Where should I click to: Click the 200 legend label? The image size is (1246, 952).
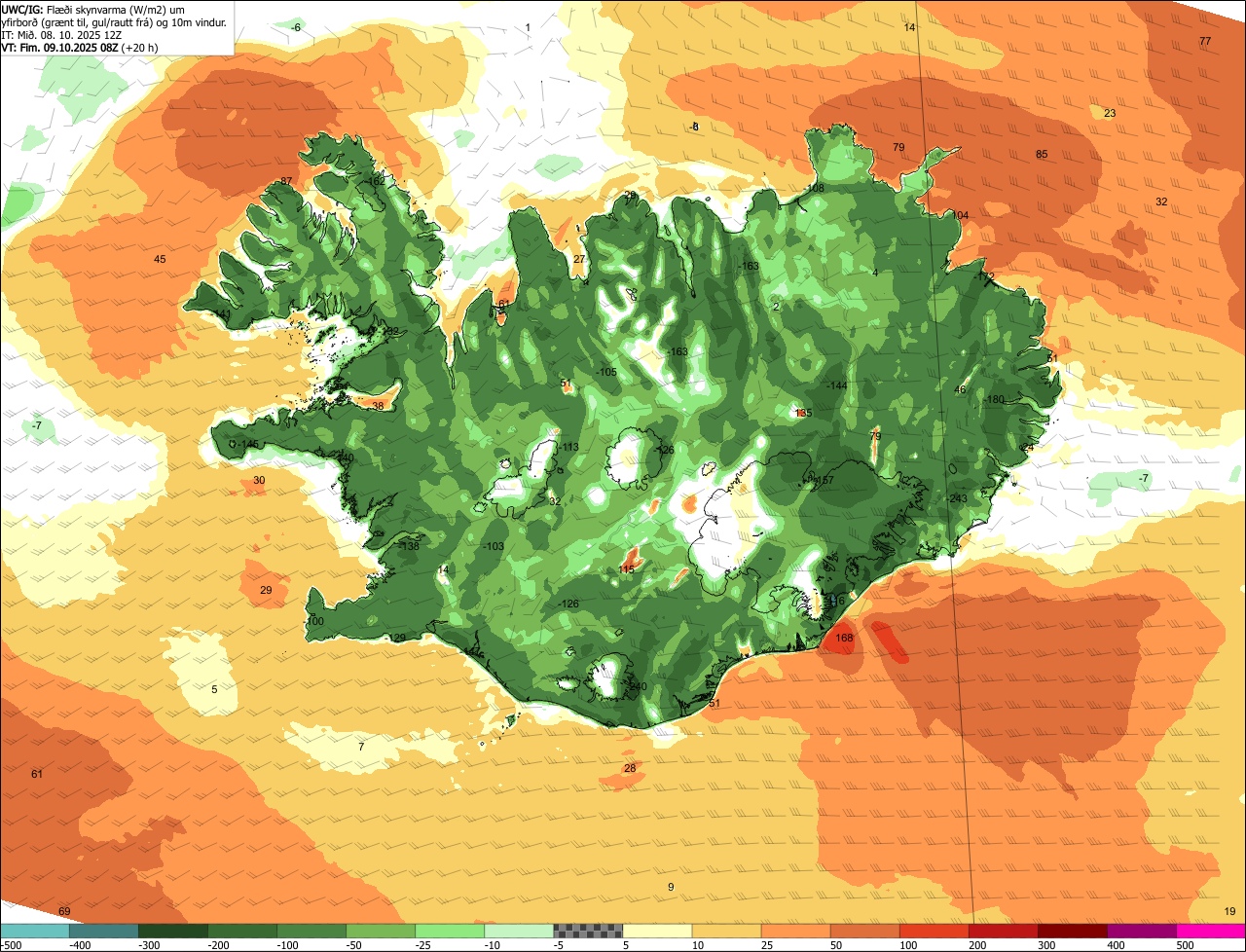point(976,945)
